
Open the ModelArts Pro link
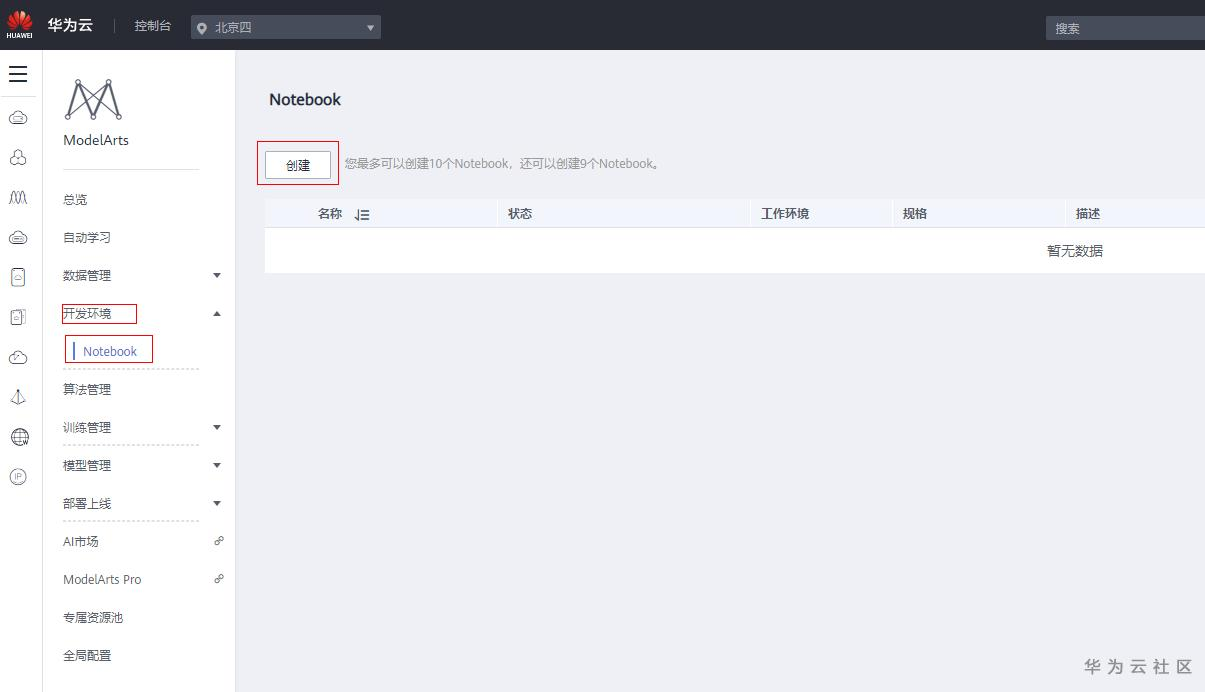point(102,579)
